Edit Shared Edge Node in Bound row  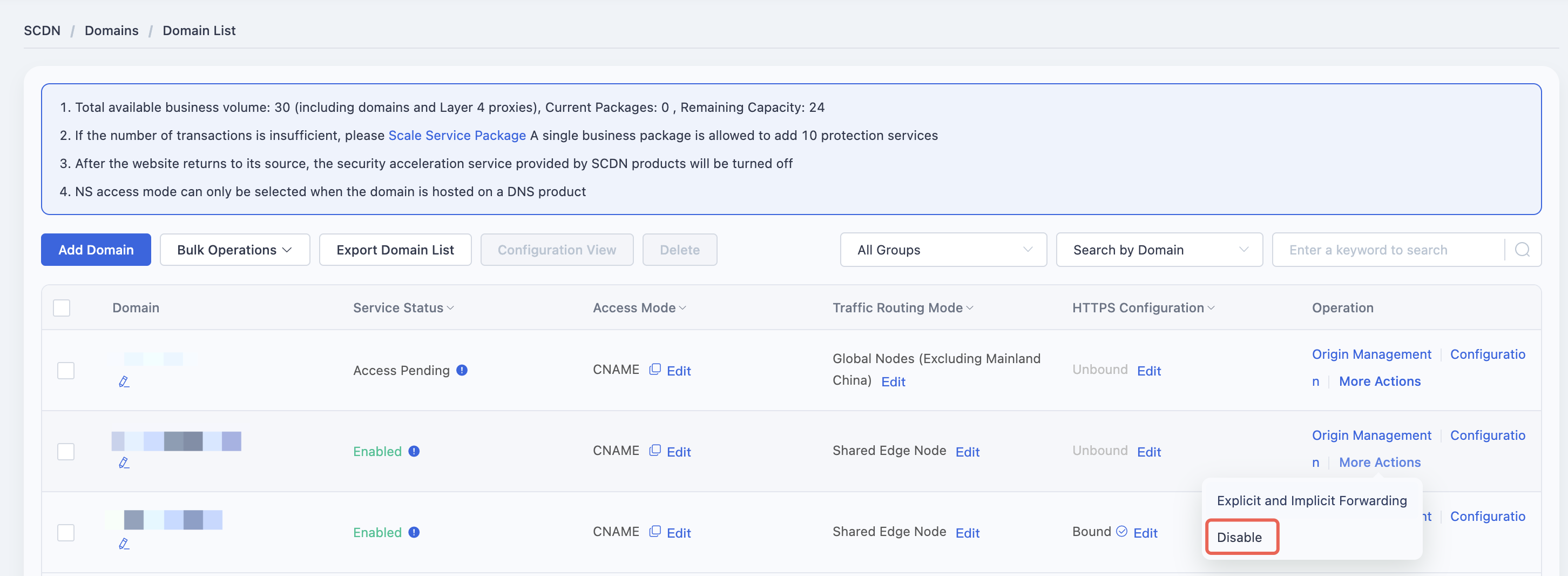[967, 533]
